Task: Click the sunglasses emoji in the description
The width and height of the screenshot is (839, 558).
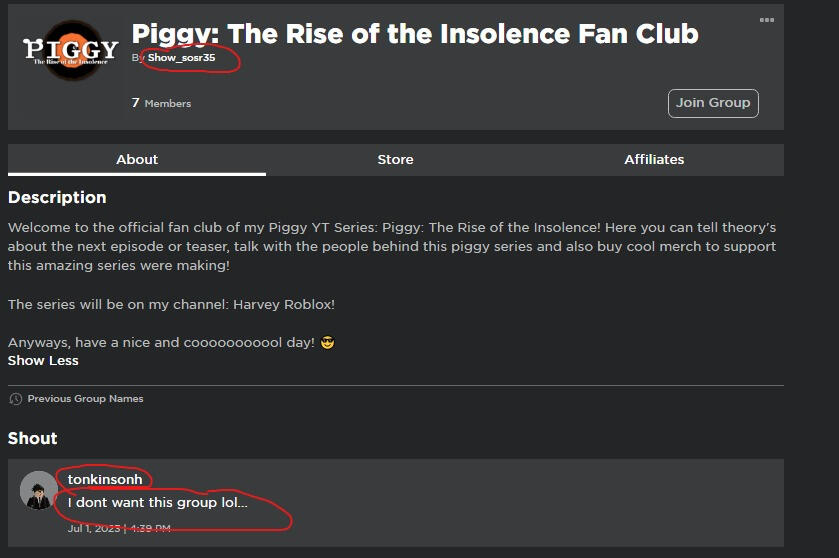Action: 327,342
